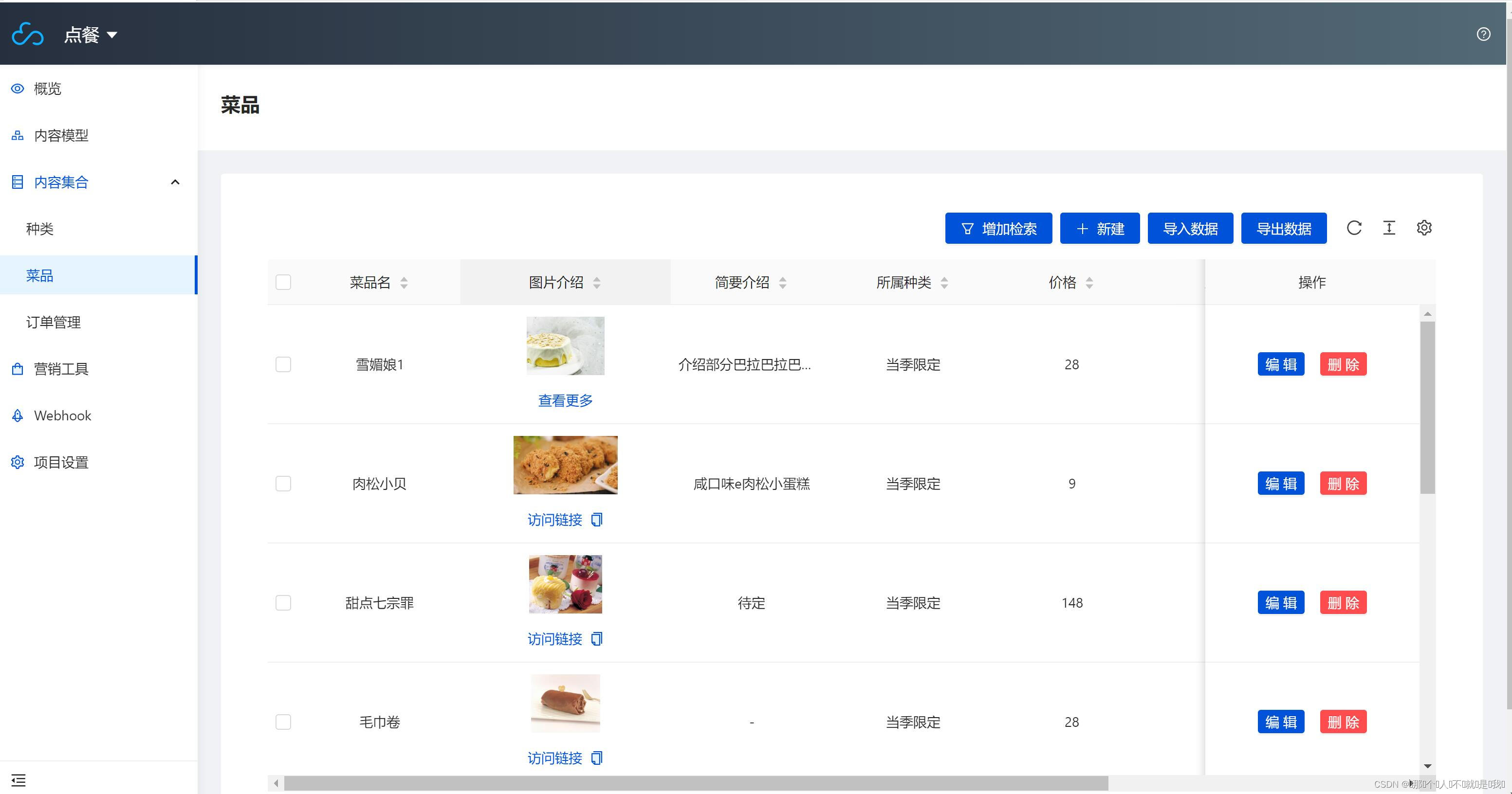This screenshot has width=1512, height=794.
Task: Copy link icon for 毛巾卷 row
Action: pyautogui.click(x=596, y=758)
